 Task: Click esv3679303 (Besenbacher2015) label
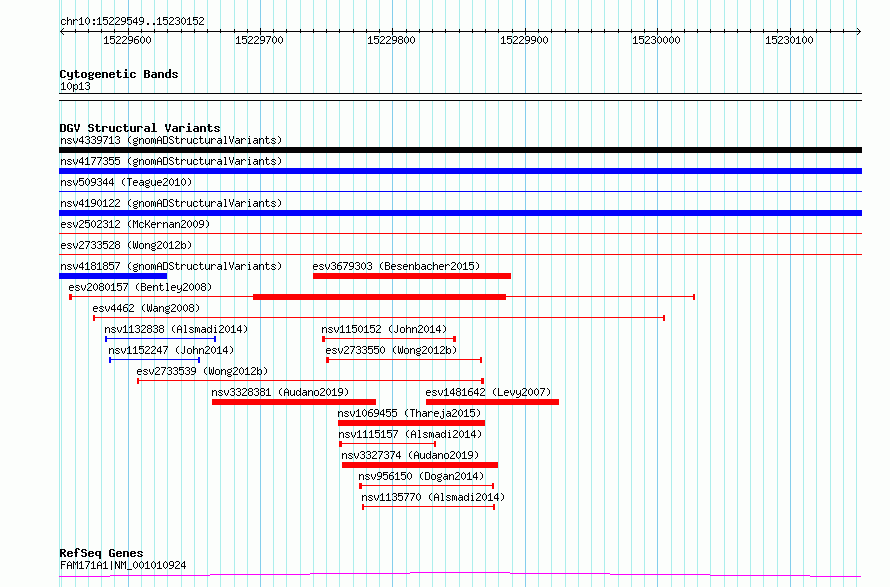[396, 266]
